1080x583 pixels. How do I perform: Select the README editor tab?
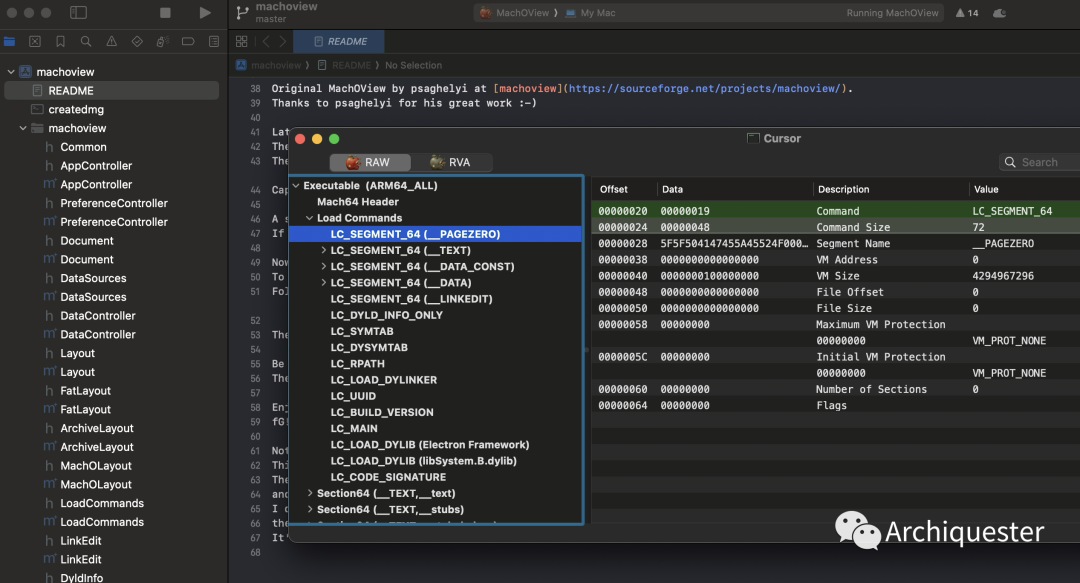point(340,41)
